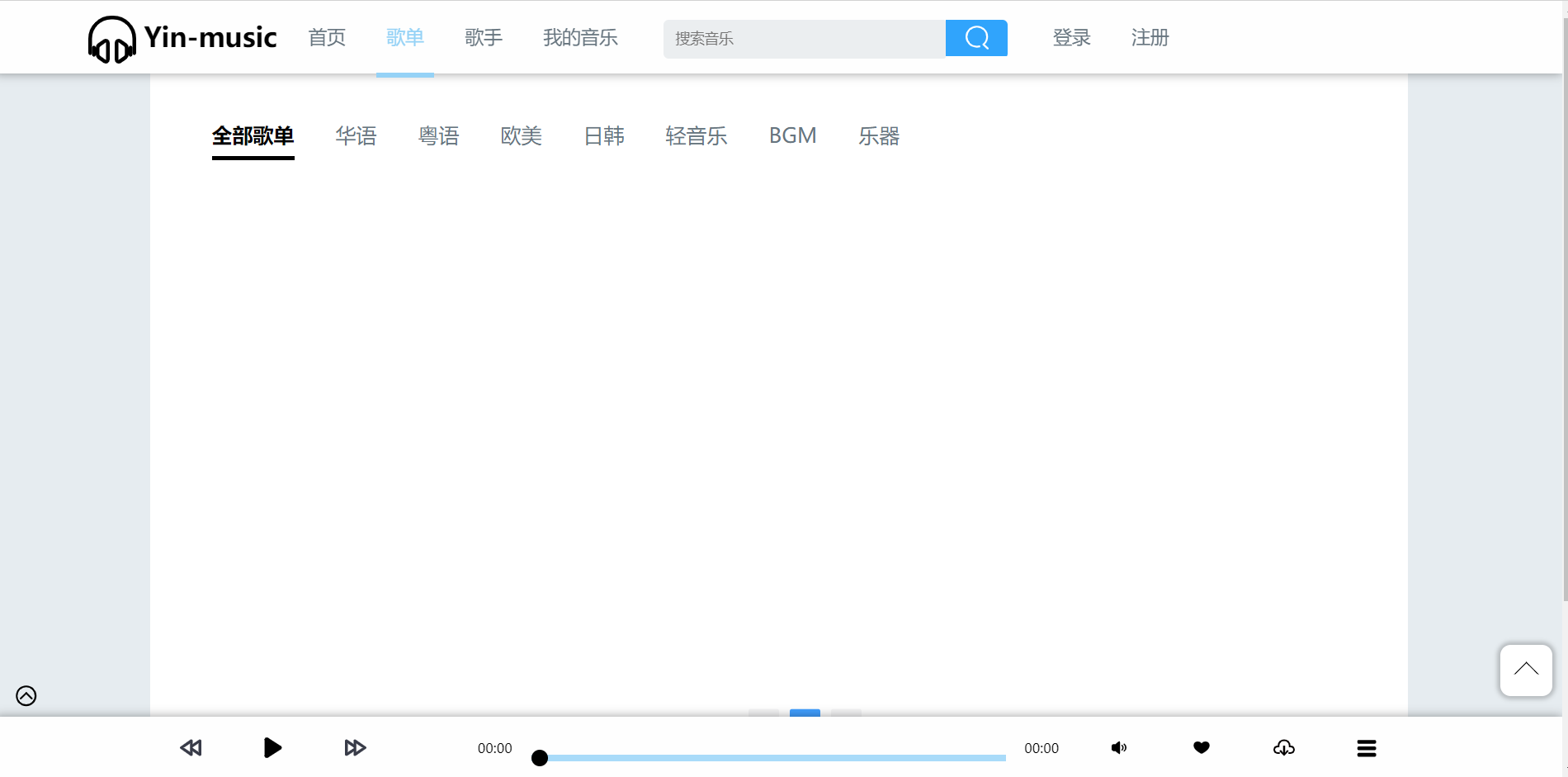Screen dimensions: 1568x777
Task: Navigate to 我的音乐 menu item
Action: pos(580,37)
